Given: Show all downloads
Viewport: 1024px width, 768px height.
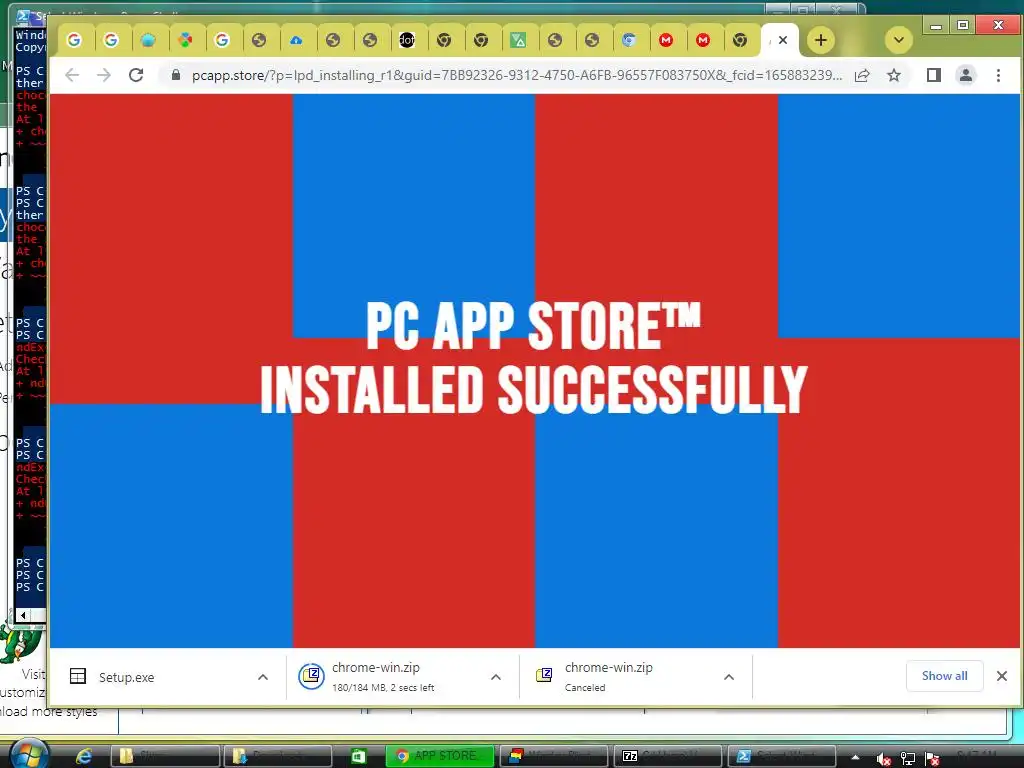Looking at the screenshot, I should [x=944, y=676].
